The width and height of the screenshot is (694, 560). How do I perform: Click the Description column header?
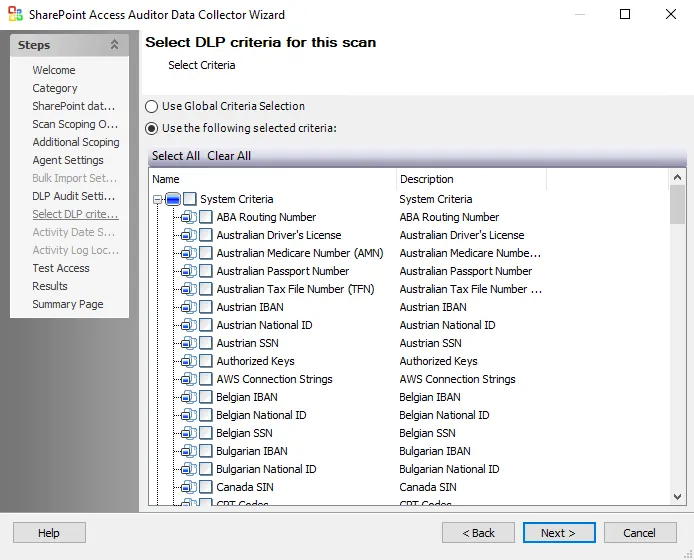[x=471, y=179]
